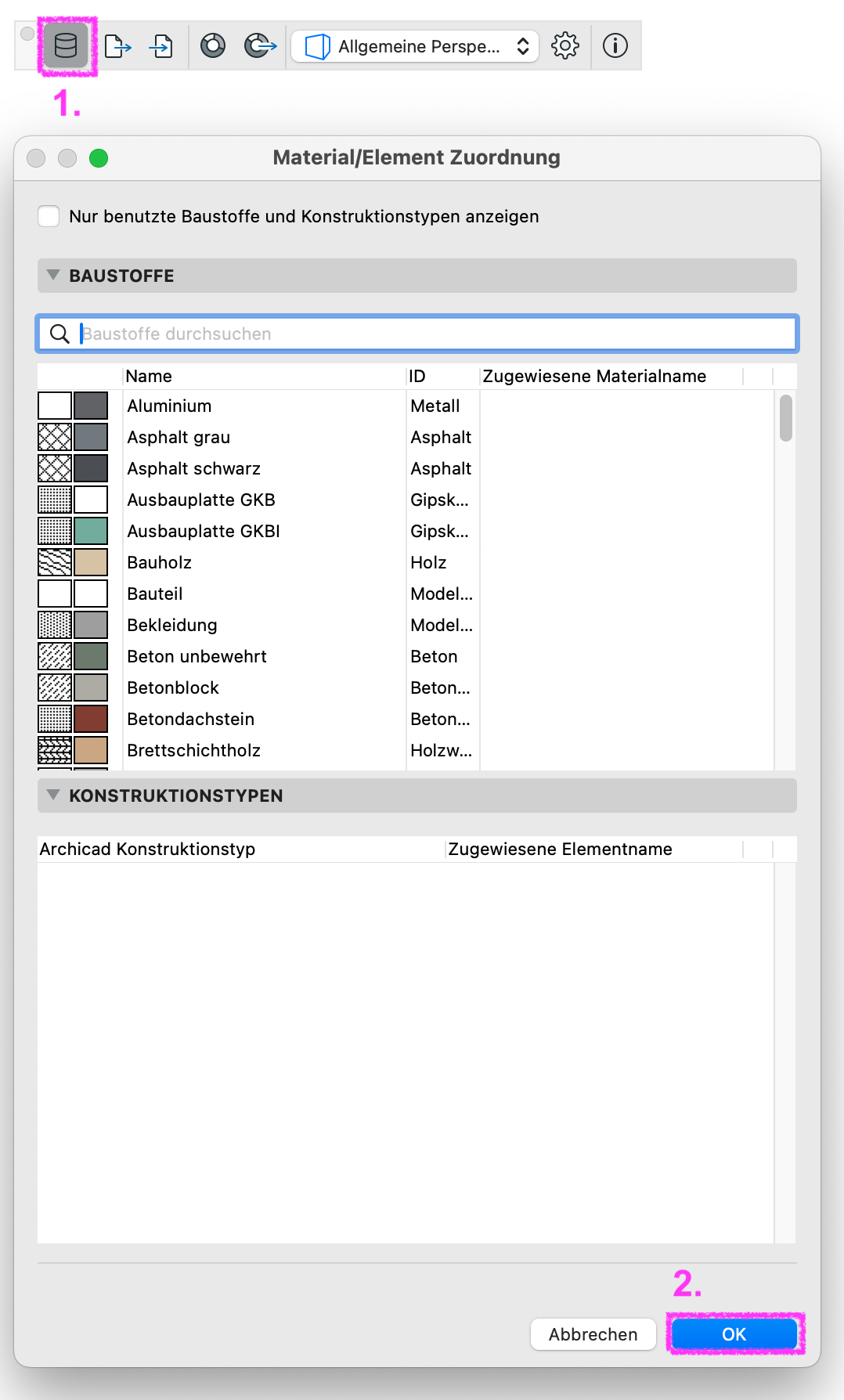Select the Ausbauplatte GKB row

406,500
